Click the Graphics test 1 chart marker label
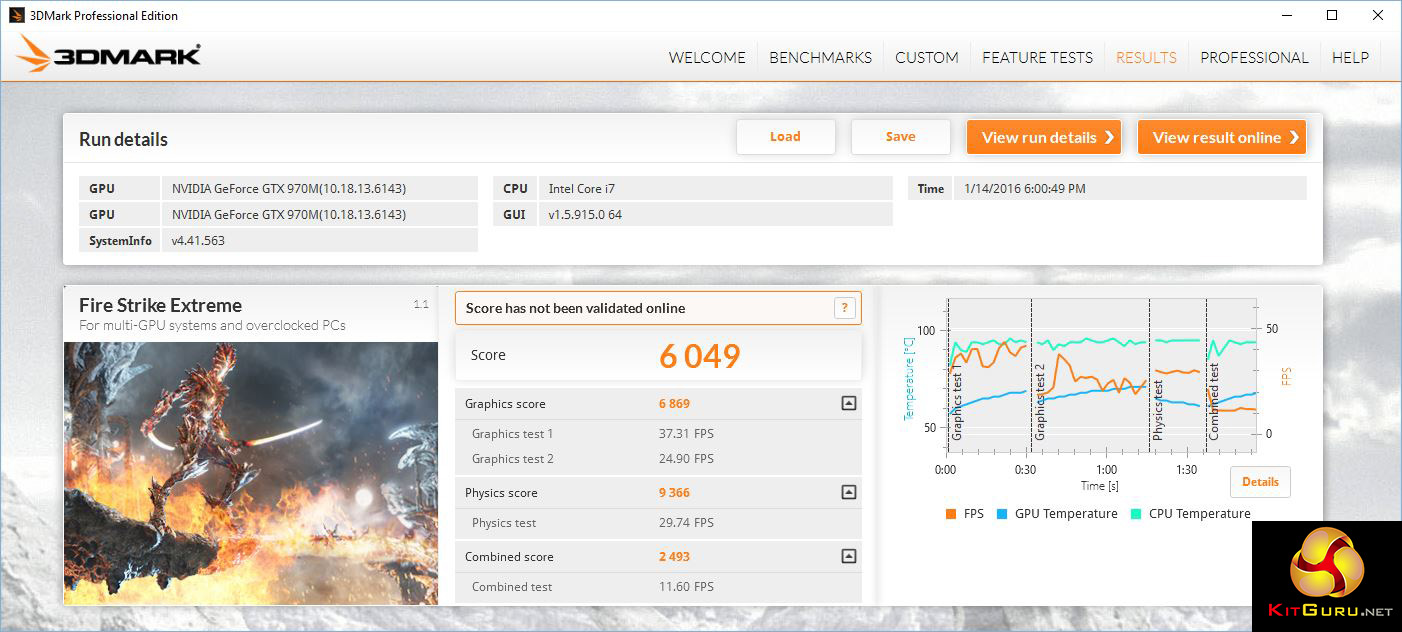 click(x=957, y=403)
